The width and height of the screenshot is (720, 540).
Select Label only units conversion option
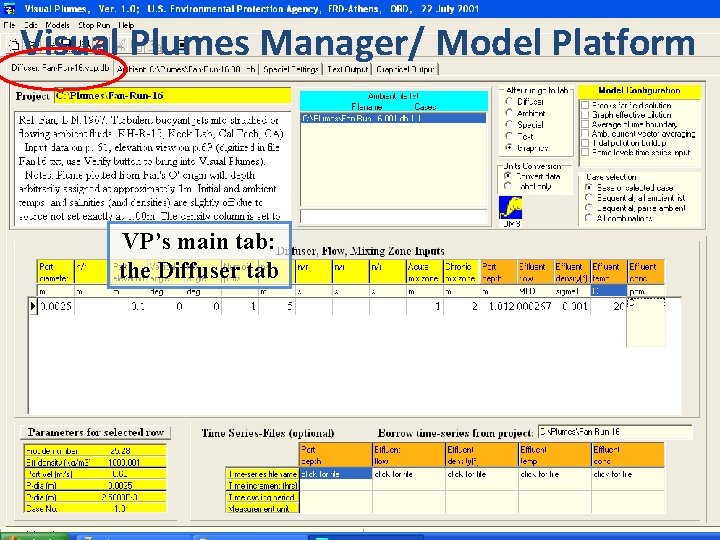pyautogui.click(x=508, y=186)
